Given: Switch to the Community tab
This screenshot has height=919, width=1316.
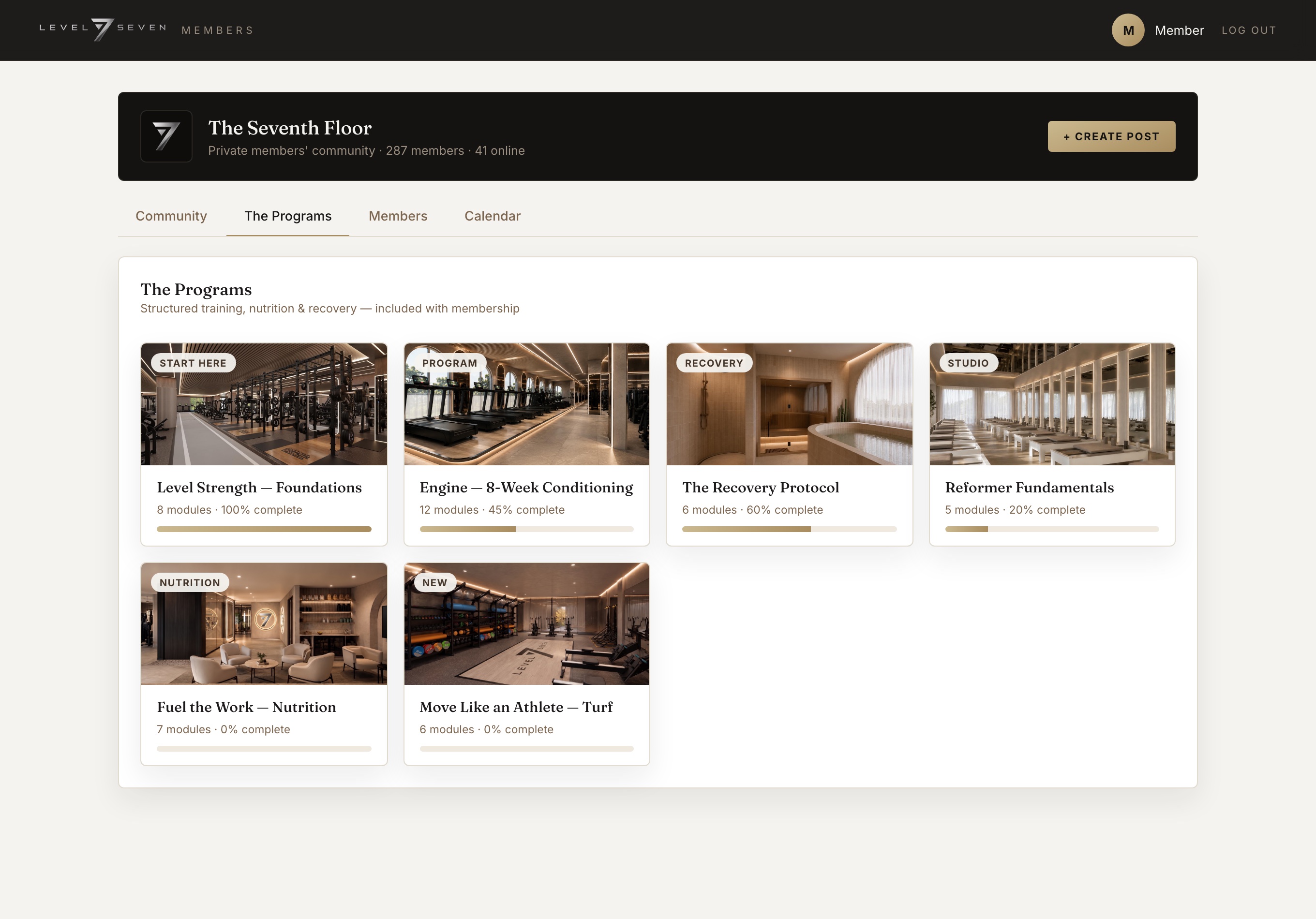Looking at the screenshot, I should [171, 216].
